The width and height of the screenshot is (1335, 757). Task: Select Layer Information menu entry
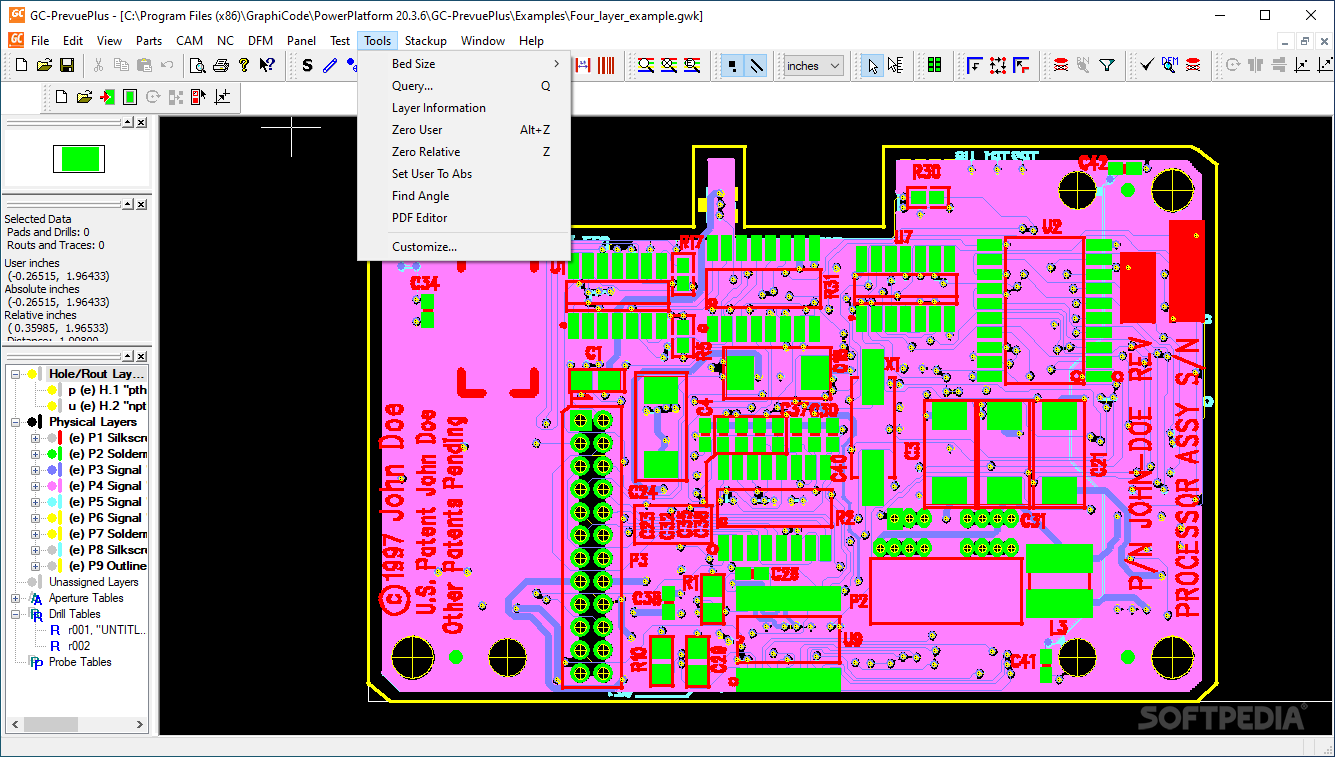click(464, 108)
